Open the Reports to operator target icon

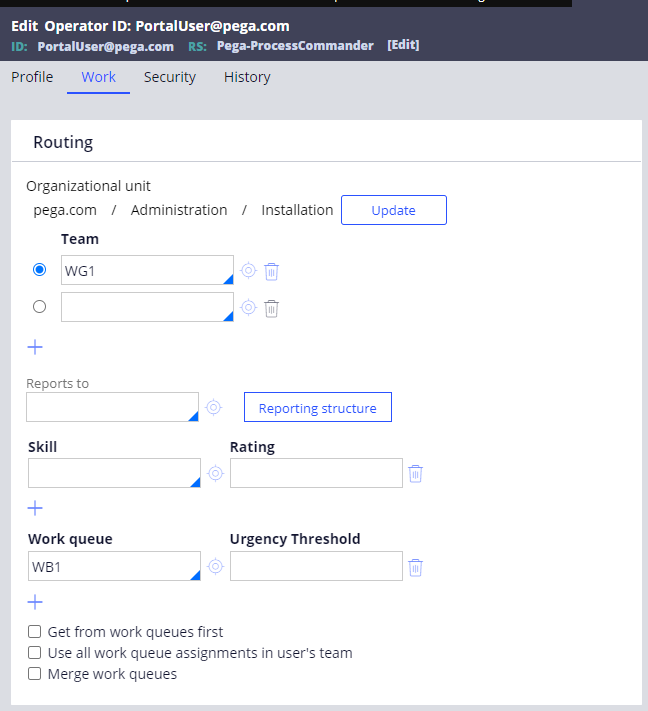(x=214, y=407)
